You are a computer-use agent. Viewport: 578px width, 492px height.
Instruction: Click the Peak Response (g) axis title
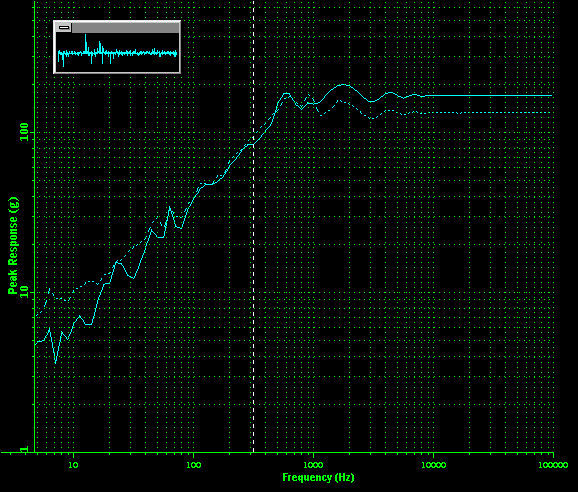click(x=13, y=246)
